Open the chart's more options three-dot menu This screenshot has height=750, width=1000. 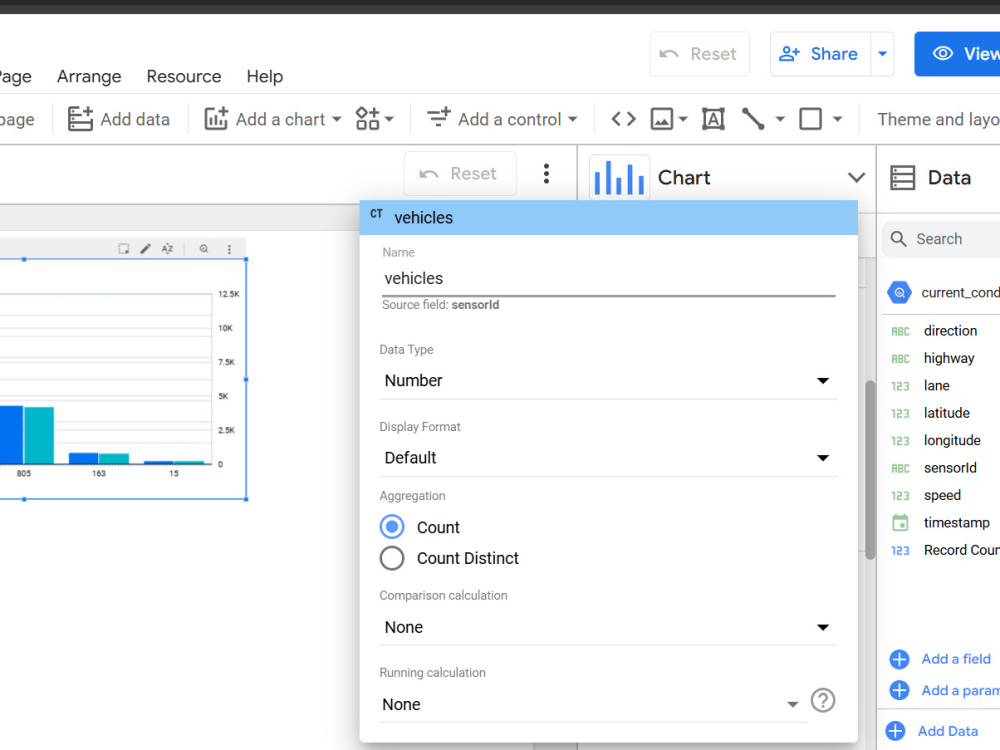tap(229, 248)
